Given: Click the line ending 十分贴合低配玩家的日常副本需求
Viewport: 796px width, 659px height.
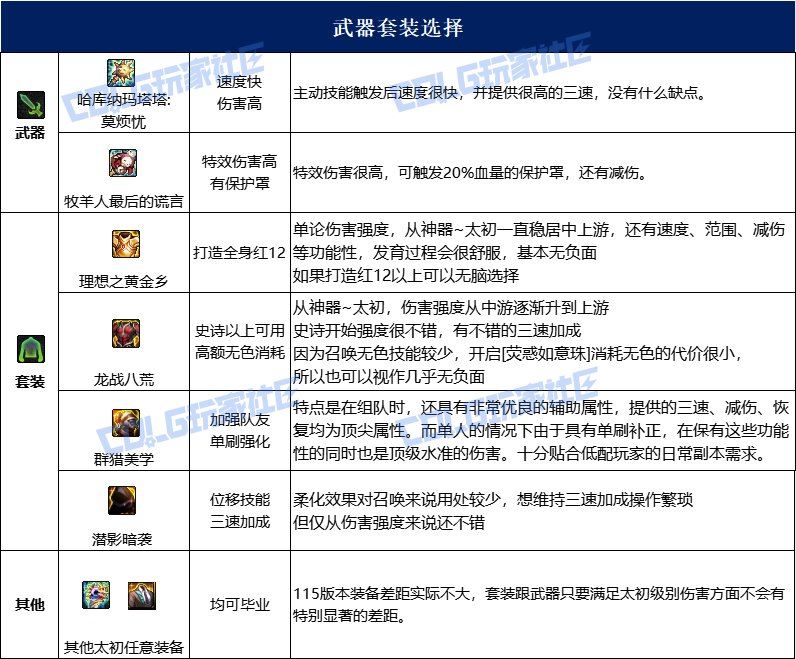Looking at the screenshot, I should tap(530, 453).
